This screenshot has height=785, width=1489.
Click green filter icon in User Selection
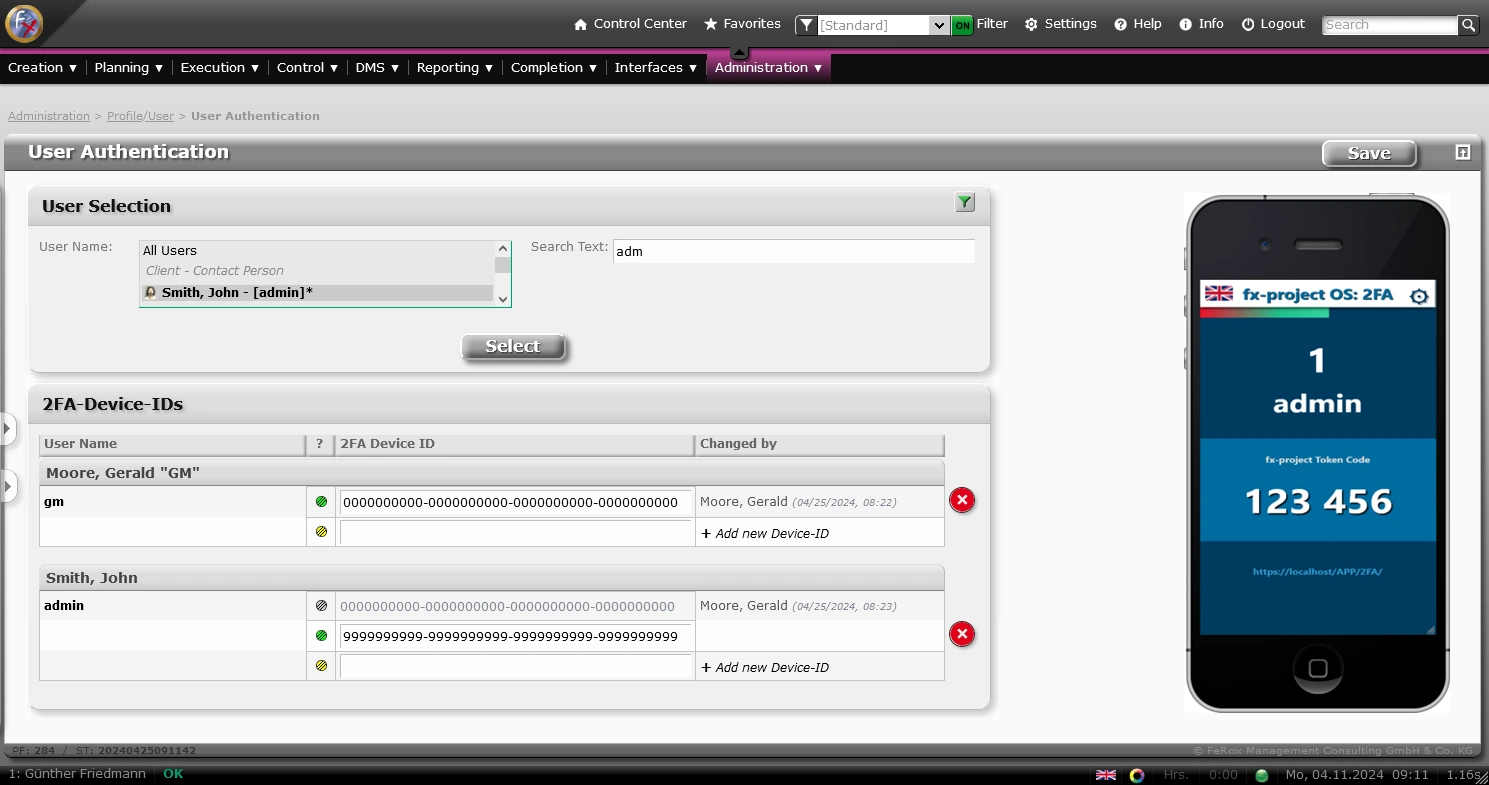pos(964,203)
